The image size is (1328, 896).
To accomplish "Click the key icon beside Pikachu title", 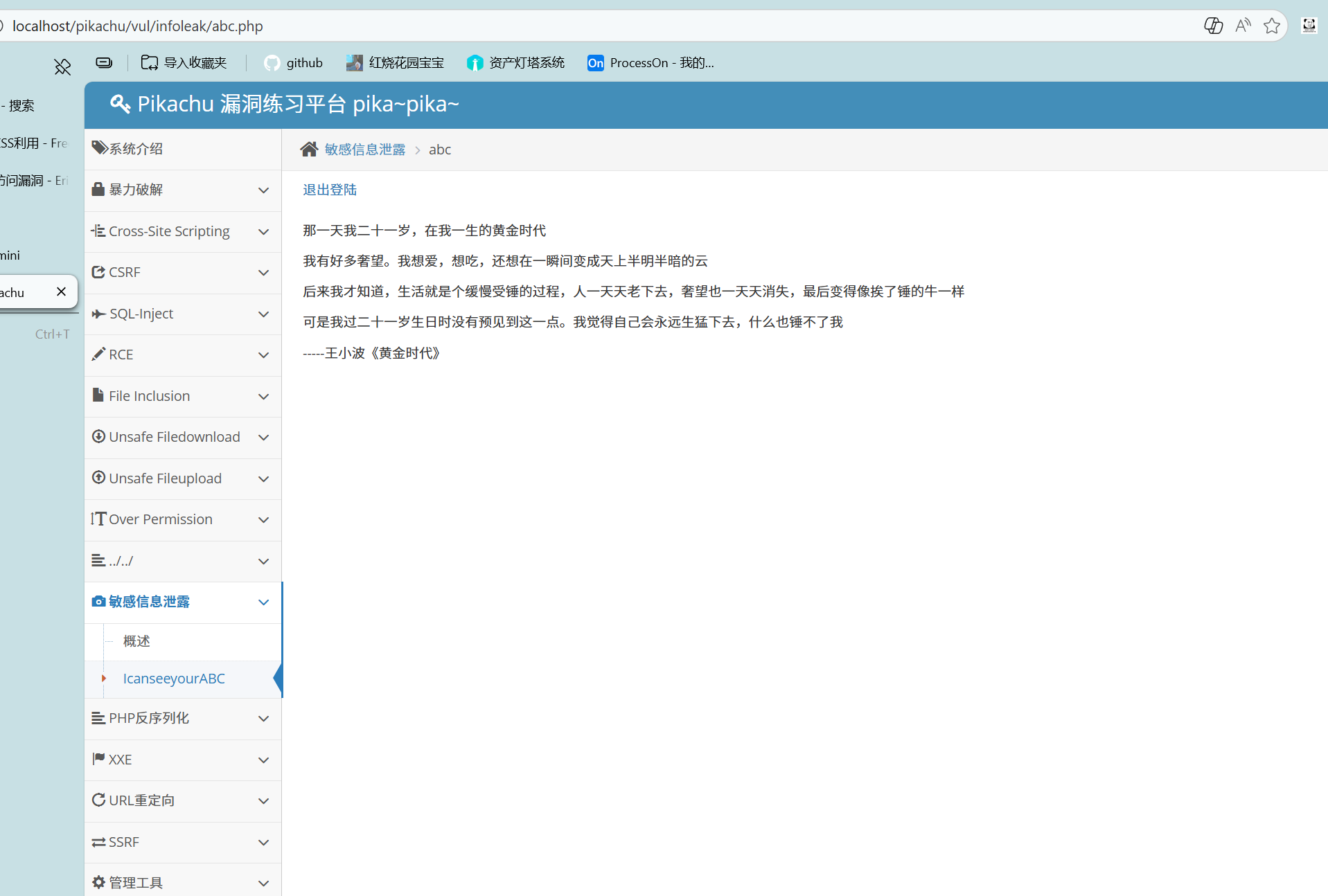I will [x=120, y=104].
